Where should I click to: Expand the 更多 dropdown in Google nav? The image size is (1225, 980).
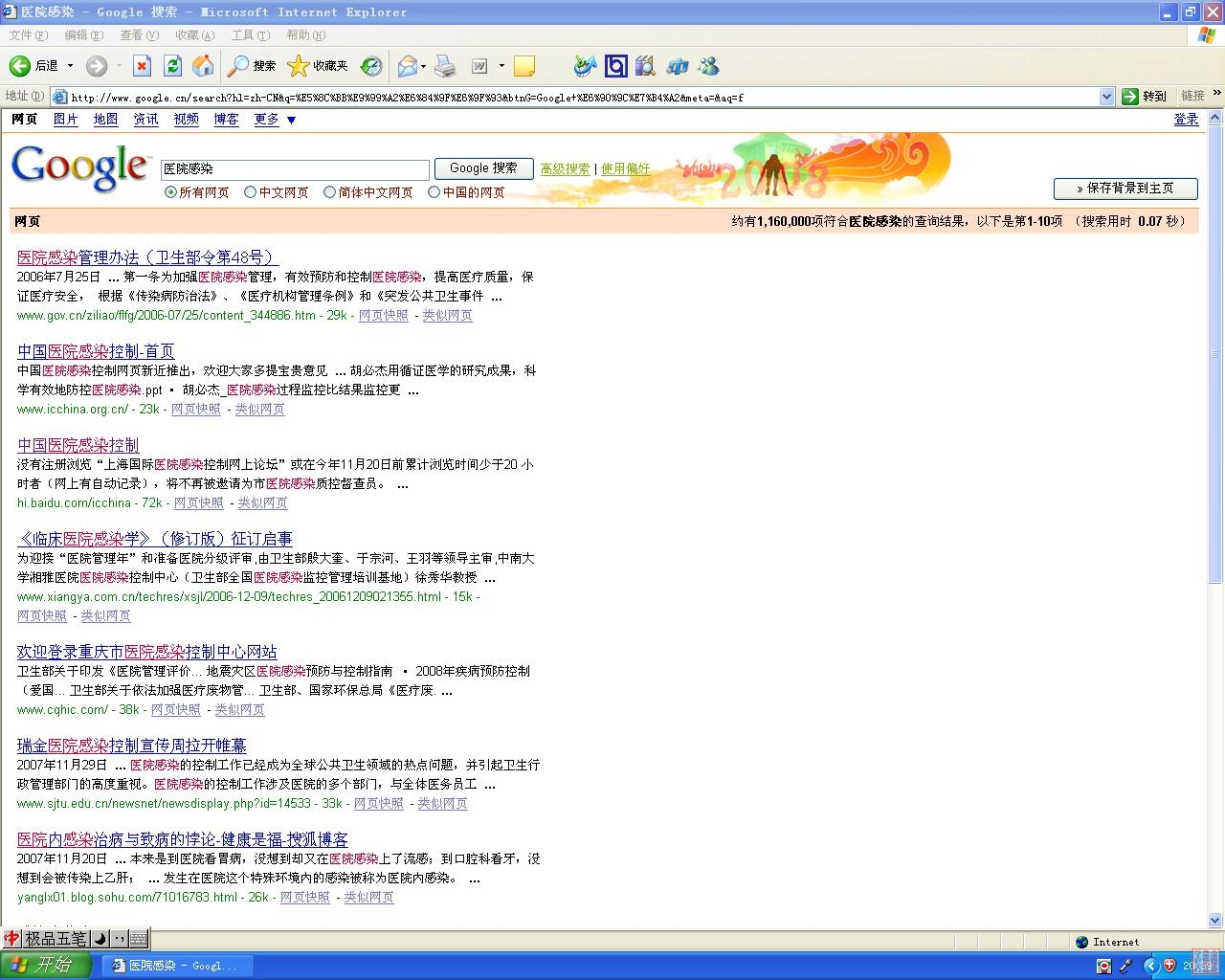pyautogui.click(x=292, y=120)
